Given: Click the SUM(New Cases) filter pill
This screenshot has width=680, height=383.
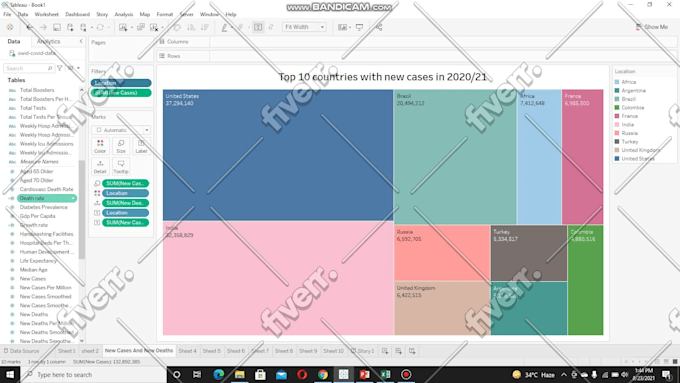Looking at the screenshot, I should 121,93.
